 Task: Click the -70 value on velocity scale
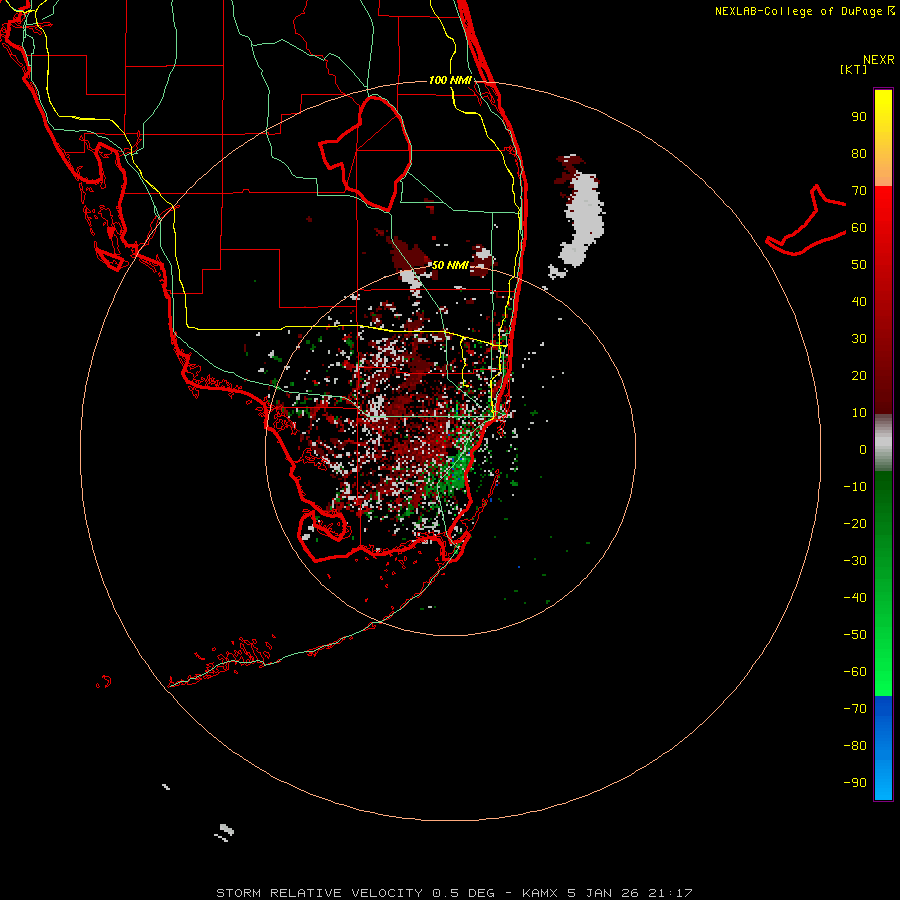point(855,709)
